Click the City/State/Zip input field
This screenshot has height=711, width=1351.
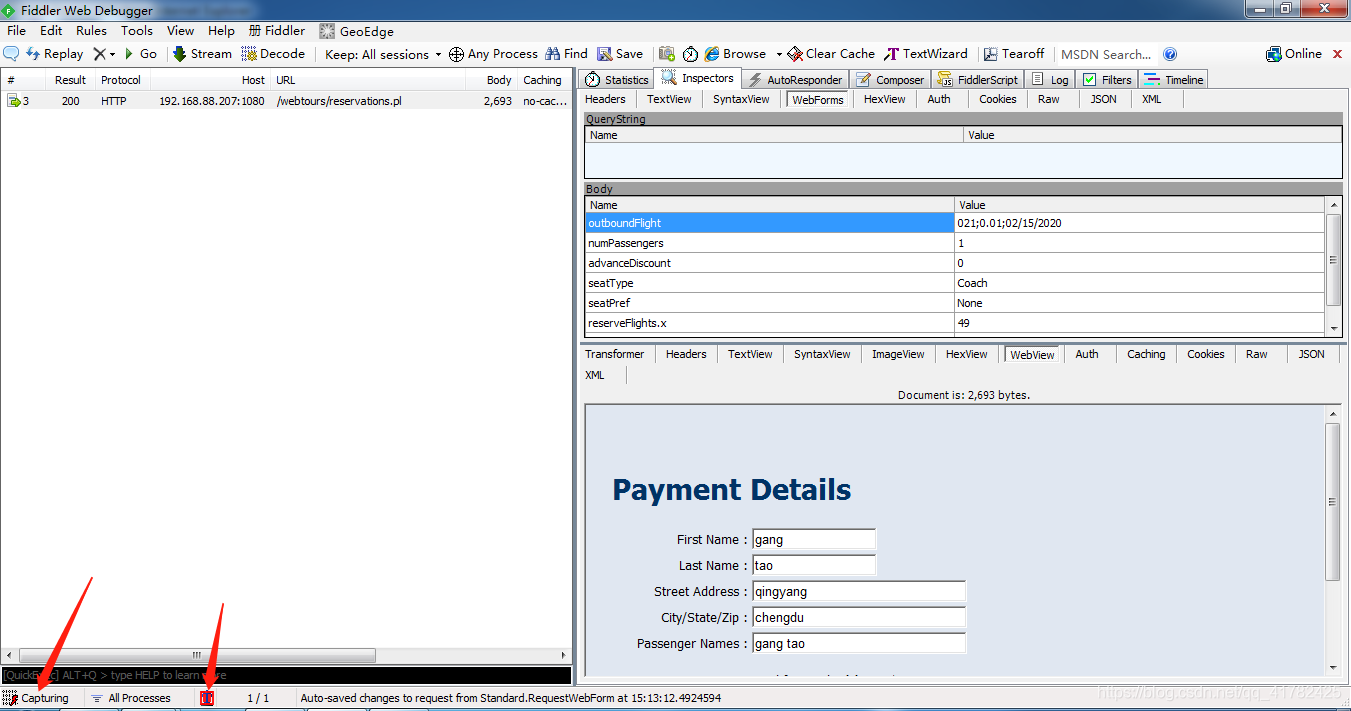[x=859, y=618]
